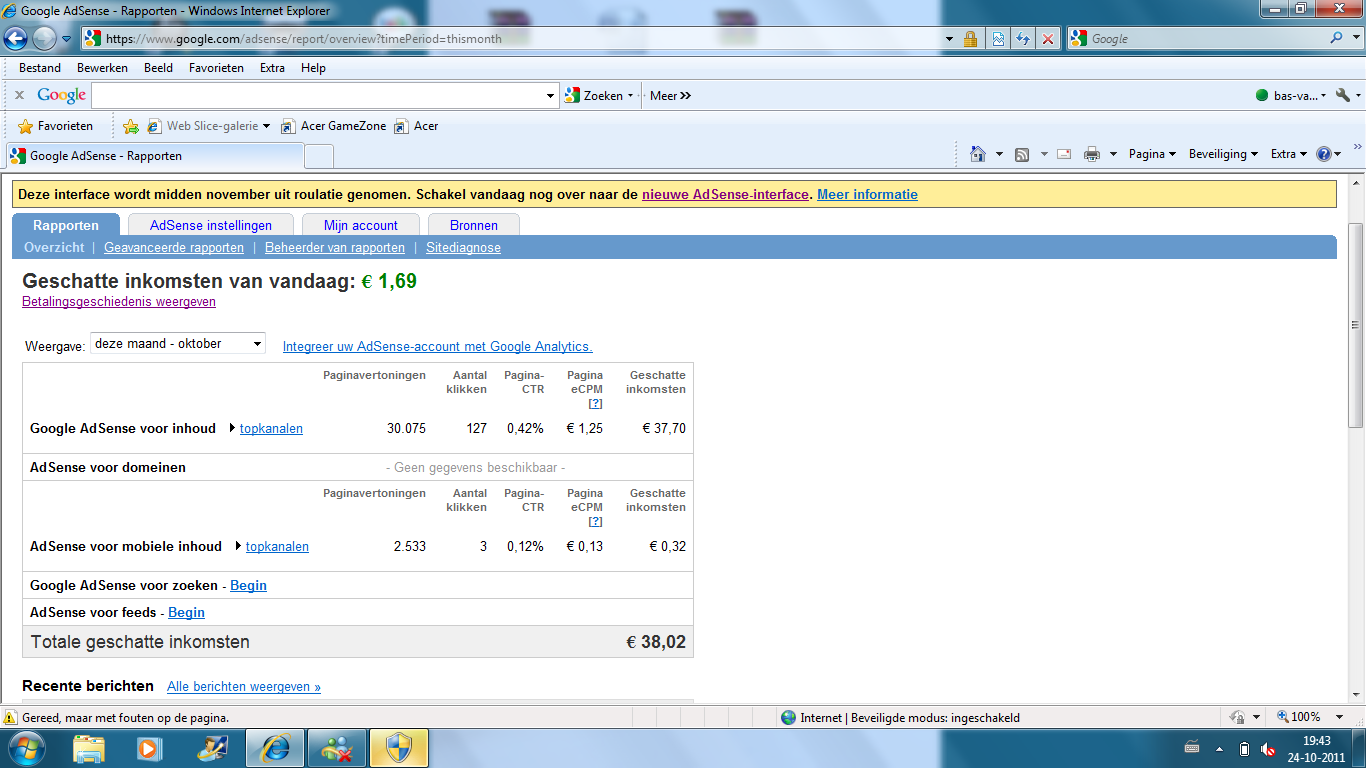The width and height of the screenshot is (1366, 768).
Task: Switch to the AdSense instellingen tab
Action: [x=211, y=225]
